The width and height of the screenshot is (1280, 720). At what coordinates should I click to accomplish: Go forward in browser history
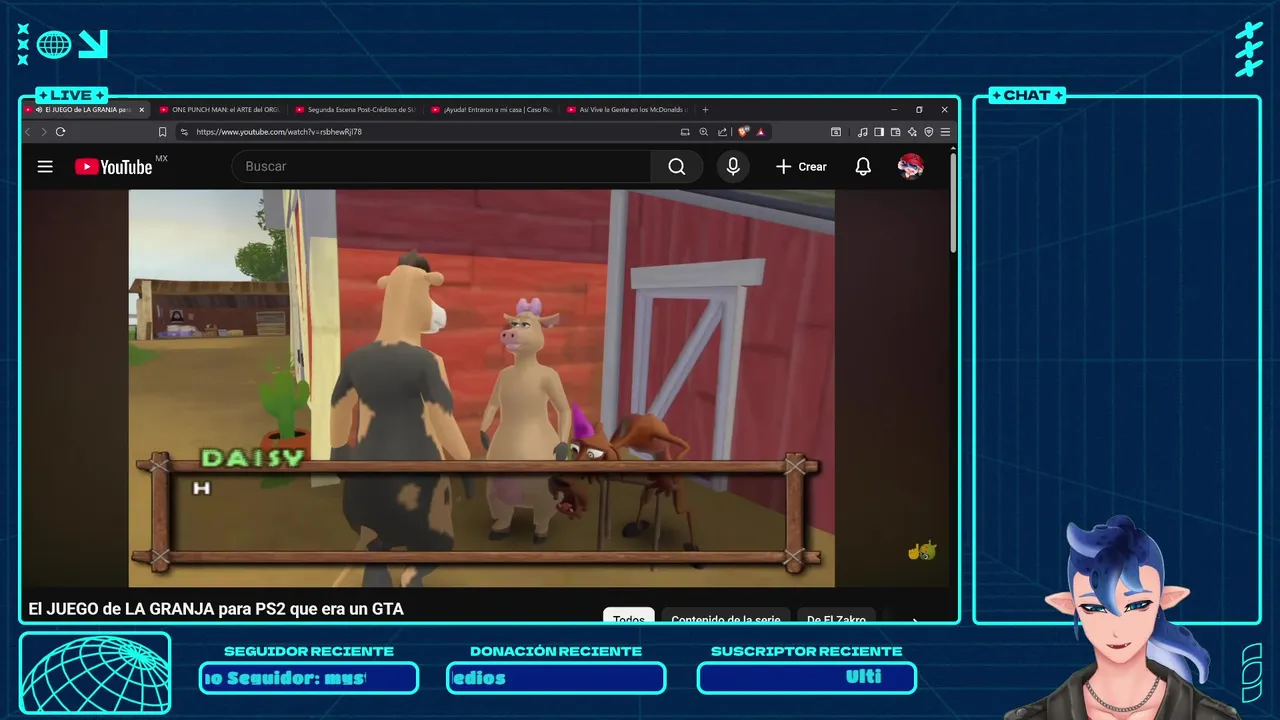43,132
